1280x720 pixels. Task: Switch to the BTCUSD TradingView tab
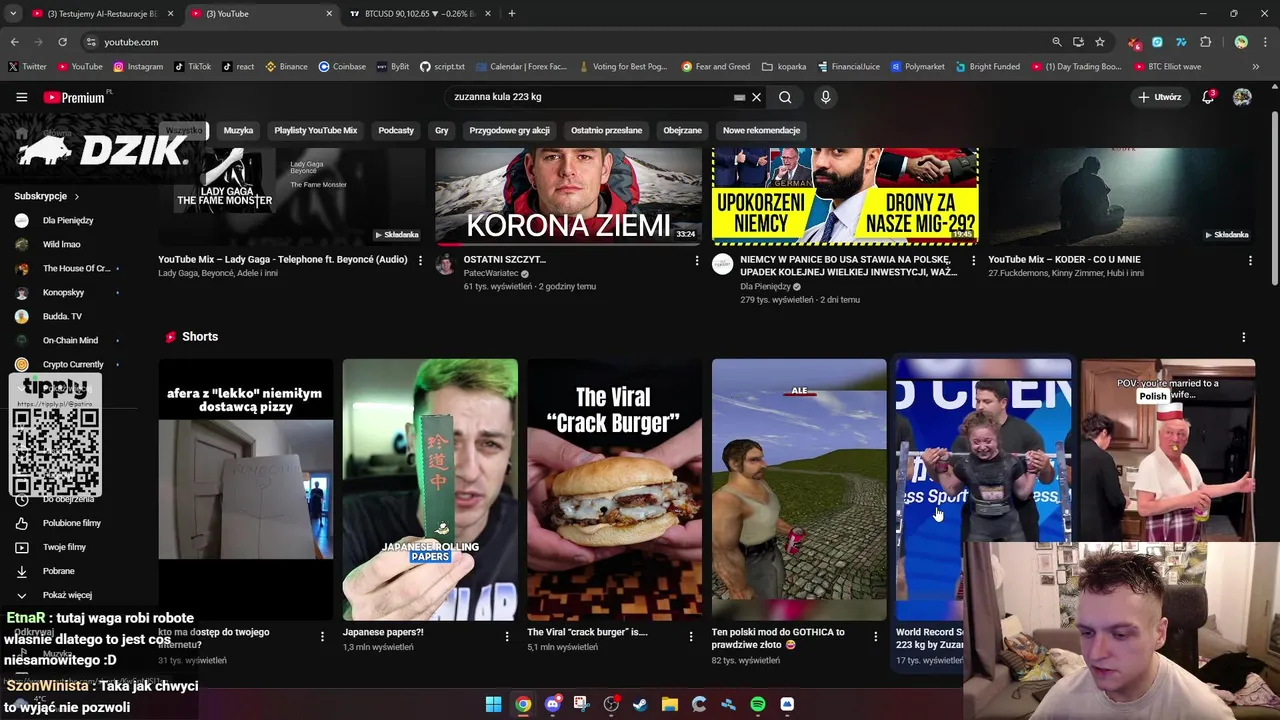419,14
